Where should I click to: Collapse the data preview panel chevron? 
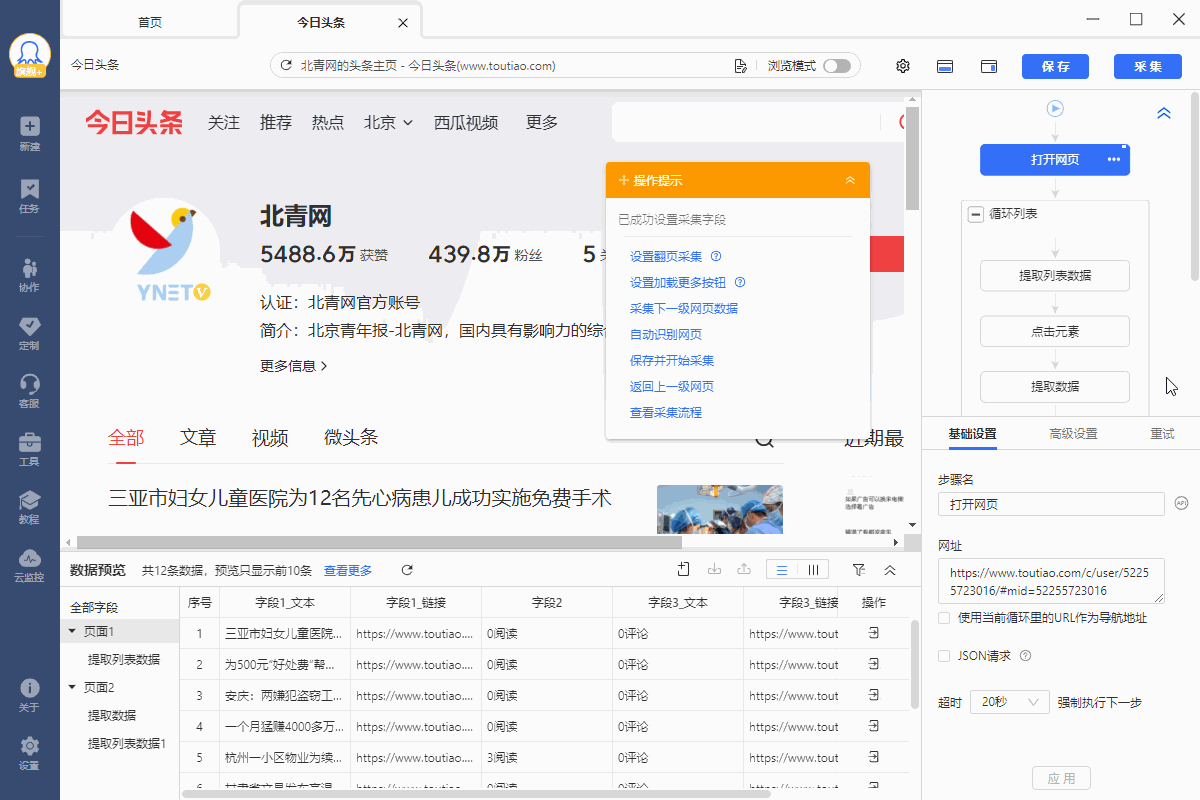coord(890,569)
